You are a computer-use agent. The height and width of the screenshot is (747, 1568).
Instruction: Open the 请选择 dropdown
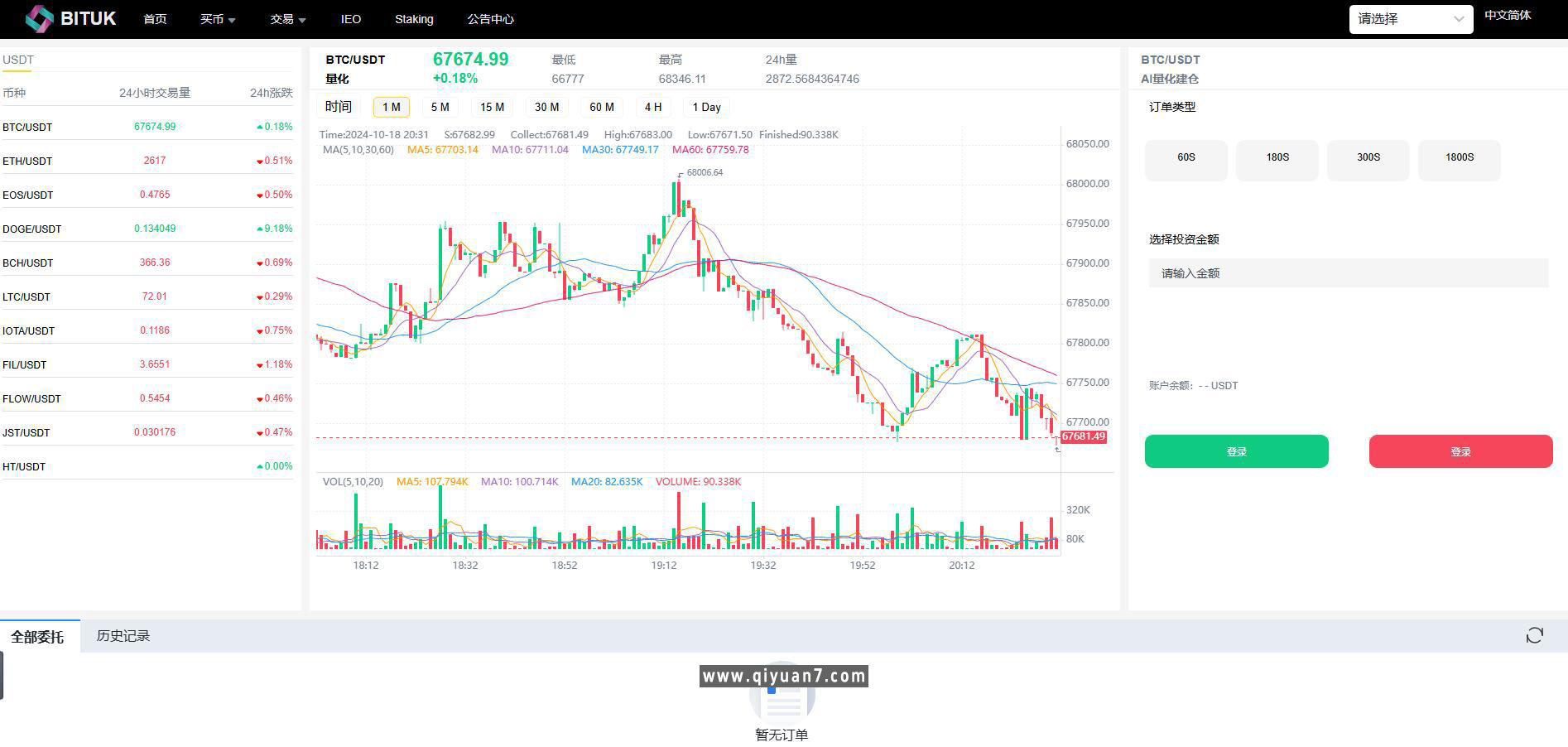click(x=1410, y=19)
